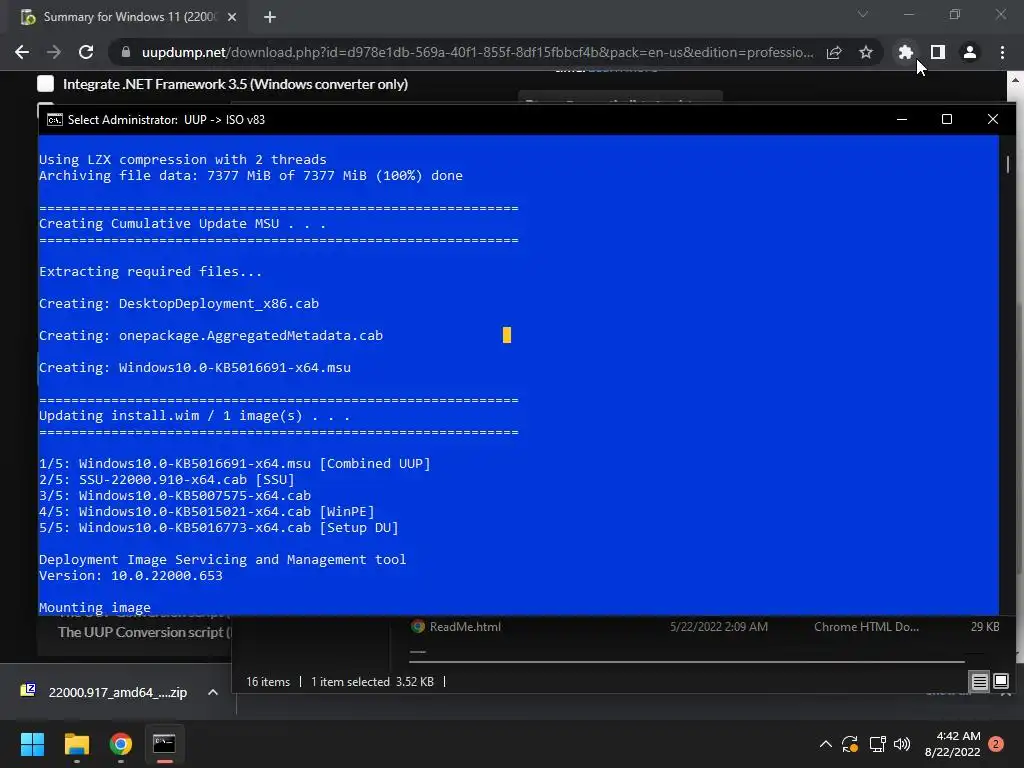Minimize the UUP -> ISO console window
1024x768 pixels.
(902, 120)
